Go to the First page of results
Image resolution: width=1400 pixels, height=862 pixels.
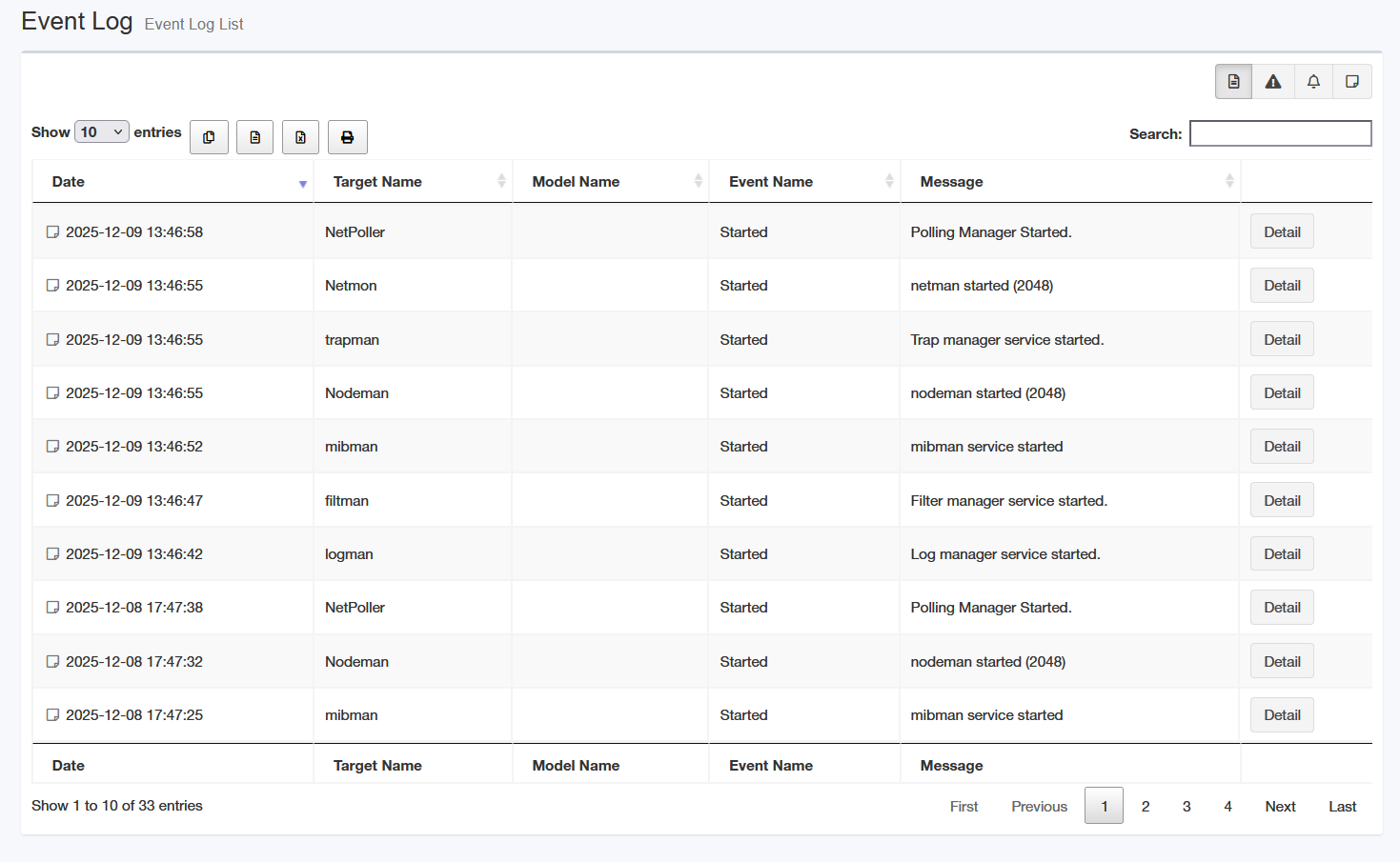coord(964,806)
